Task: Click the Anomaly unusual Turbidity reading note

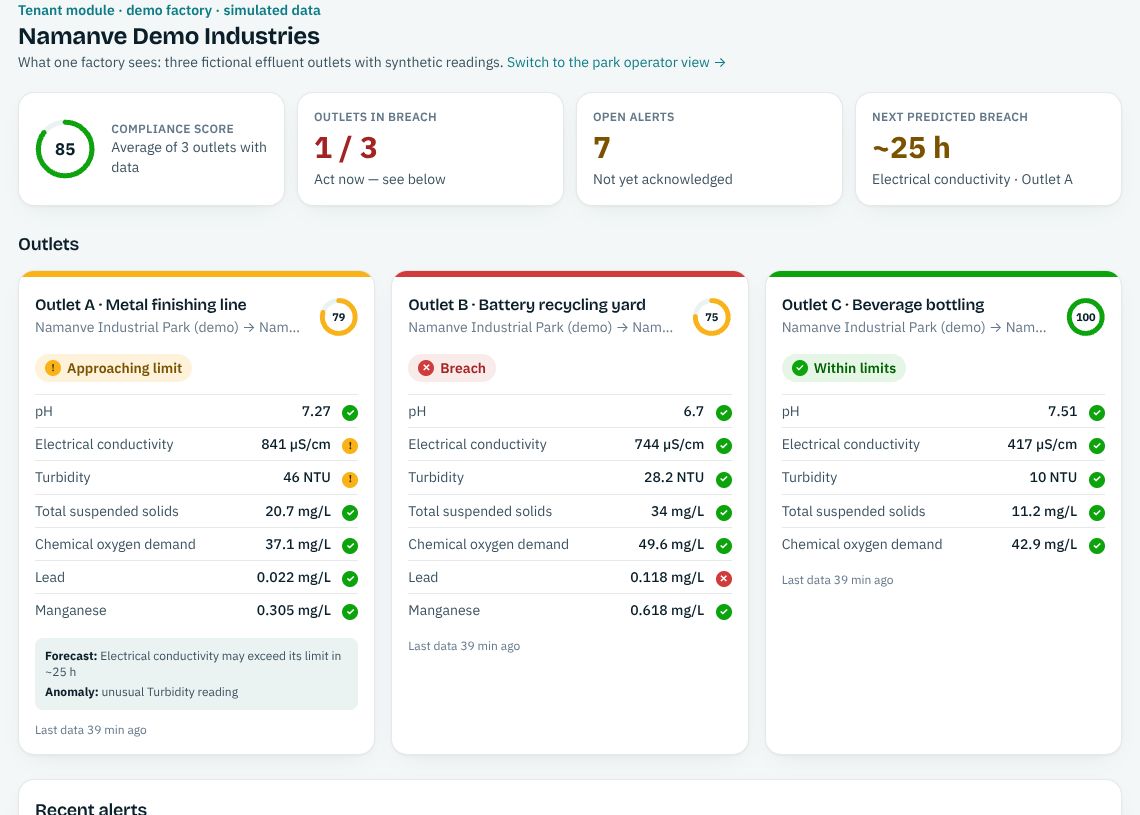Action: [142, 692]
